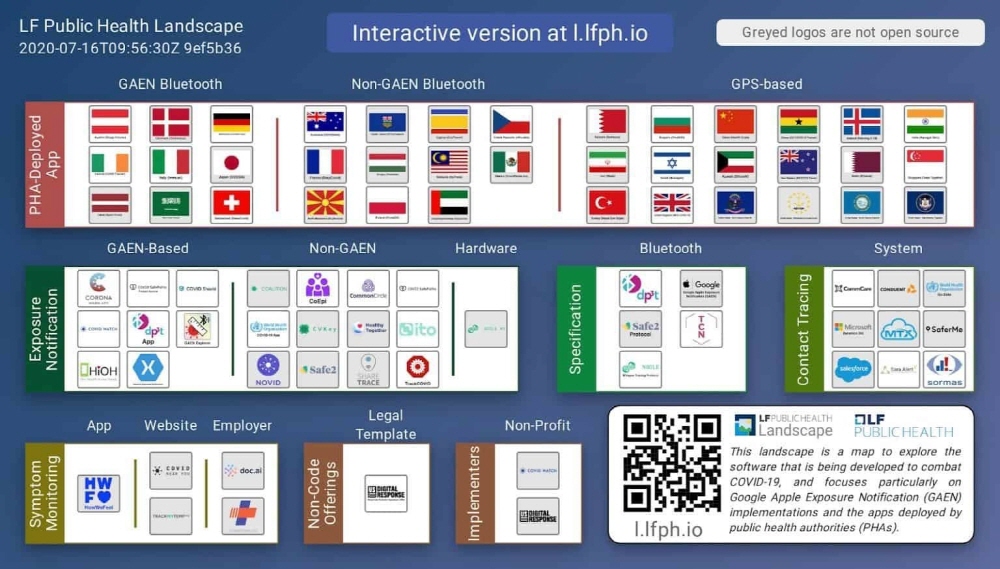Screen dimensions: 1000x569
Task: Select the China flag card under GPS-based
Action: click(736, 124)
